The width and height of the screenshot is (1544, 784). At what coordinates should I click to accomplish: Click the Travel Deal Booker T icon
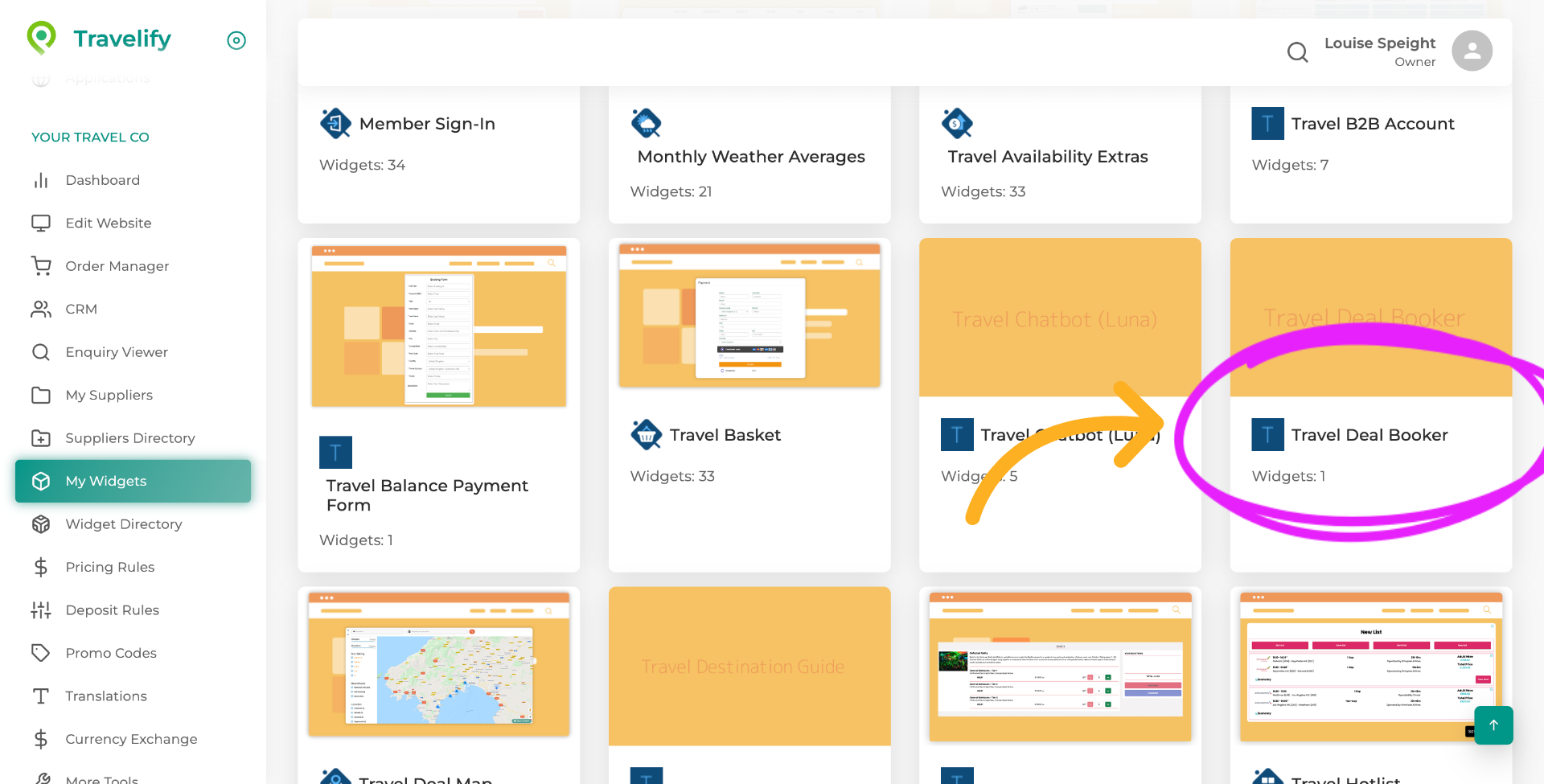[x=1268, y=434]
